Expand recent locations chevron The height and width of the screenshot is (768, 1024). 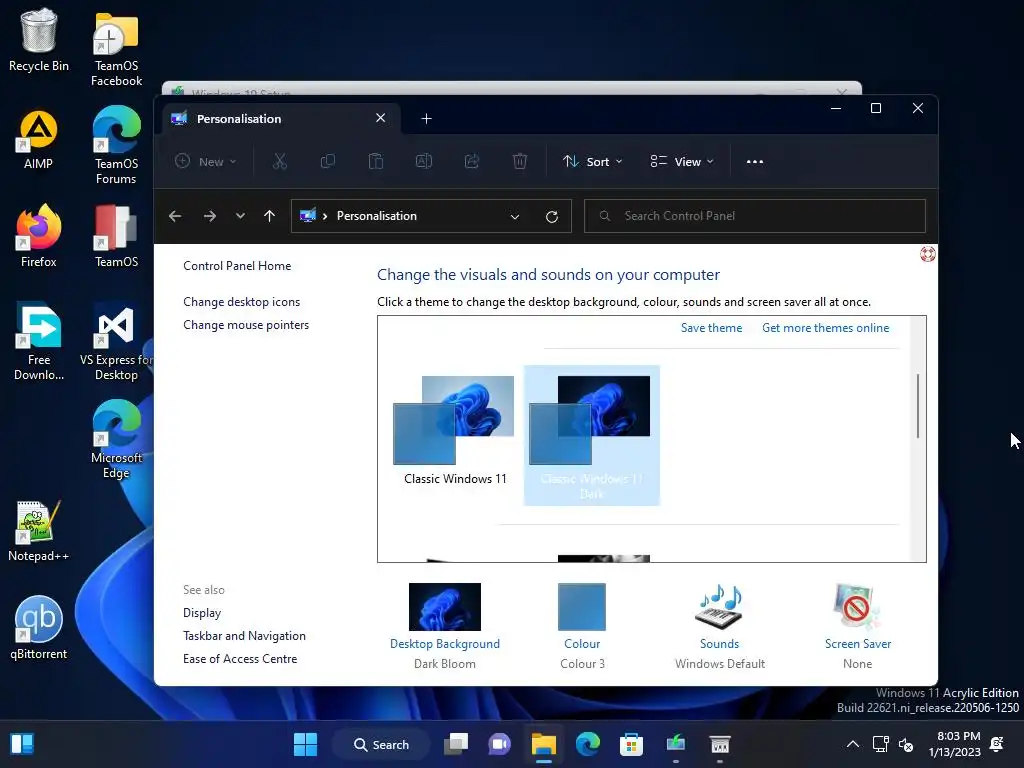tap(240, 216)
